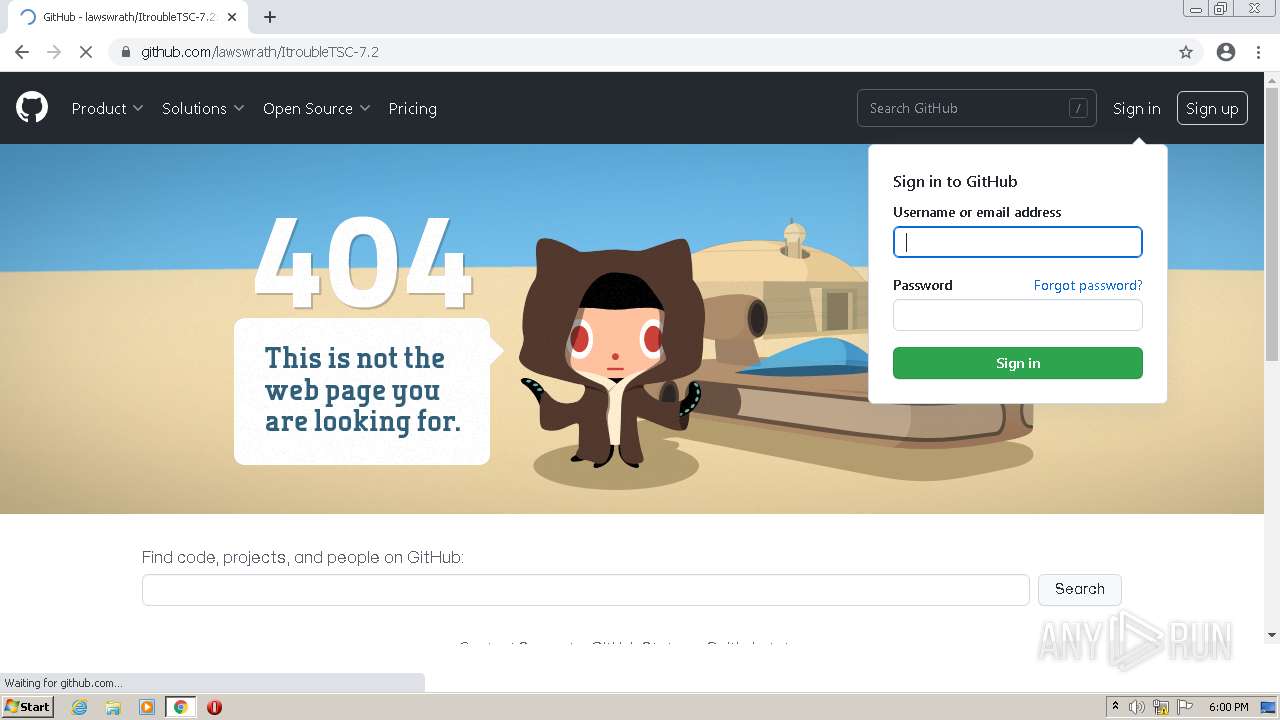Open a new browser tab
This screenshot has width=1280, height=720.
pos(270,17)
